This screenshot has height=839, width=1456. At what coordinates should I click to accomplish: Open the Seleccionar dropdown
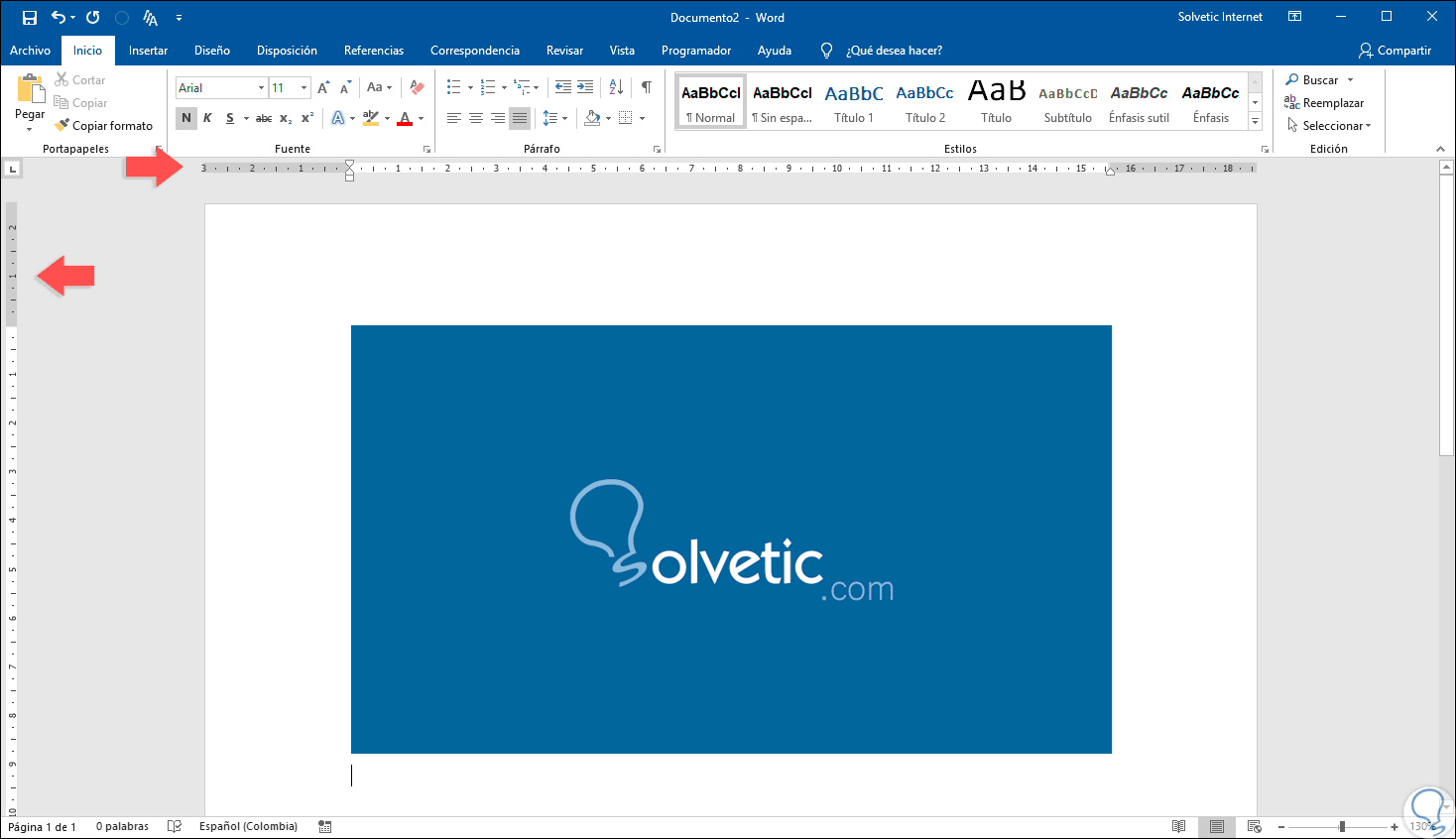pos(1329,126)
